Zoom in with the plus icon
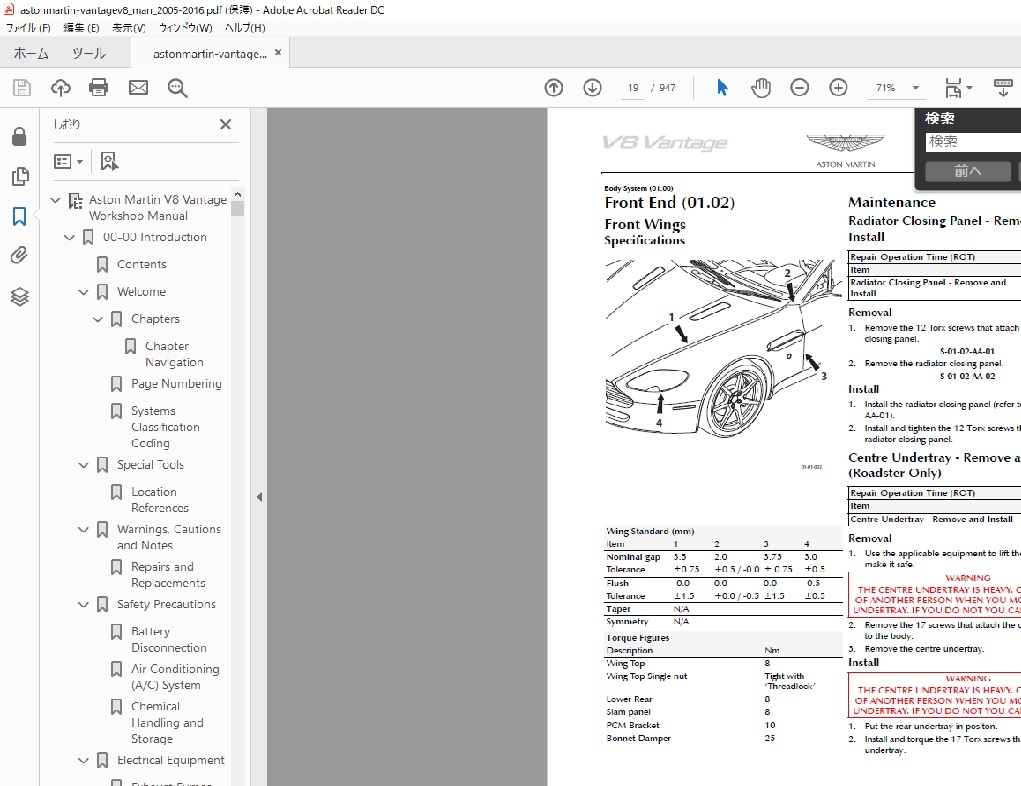 (838, 87)
